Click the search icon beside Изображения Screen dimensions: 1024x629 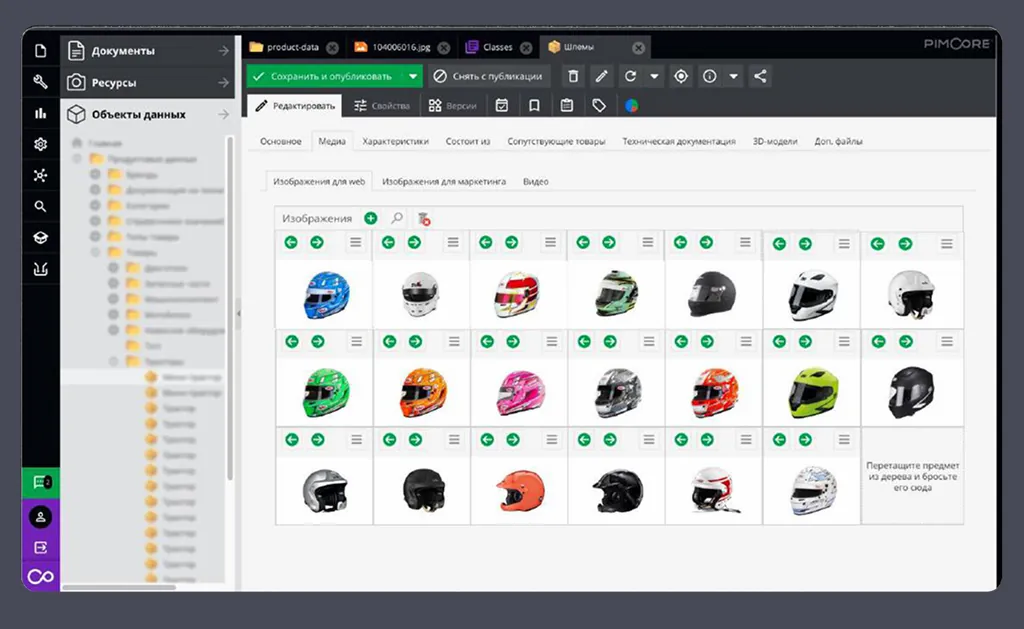tap(397, 218)
